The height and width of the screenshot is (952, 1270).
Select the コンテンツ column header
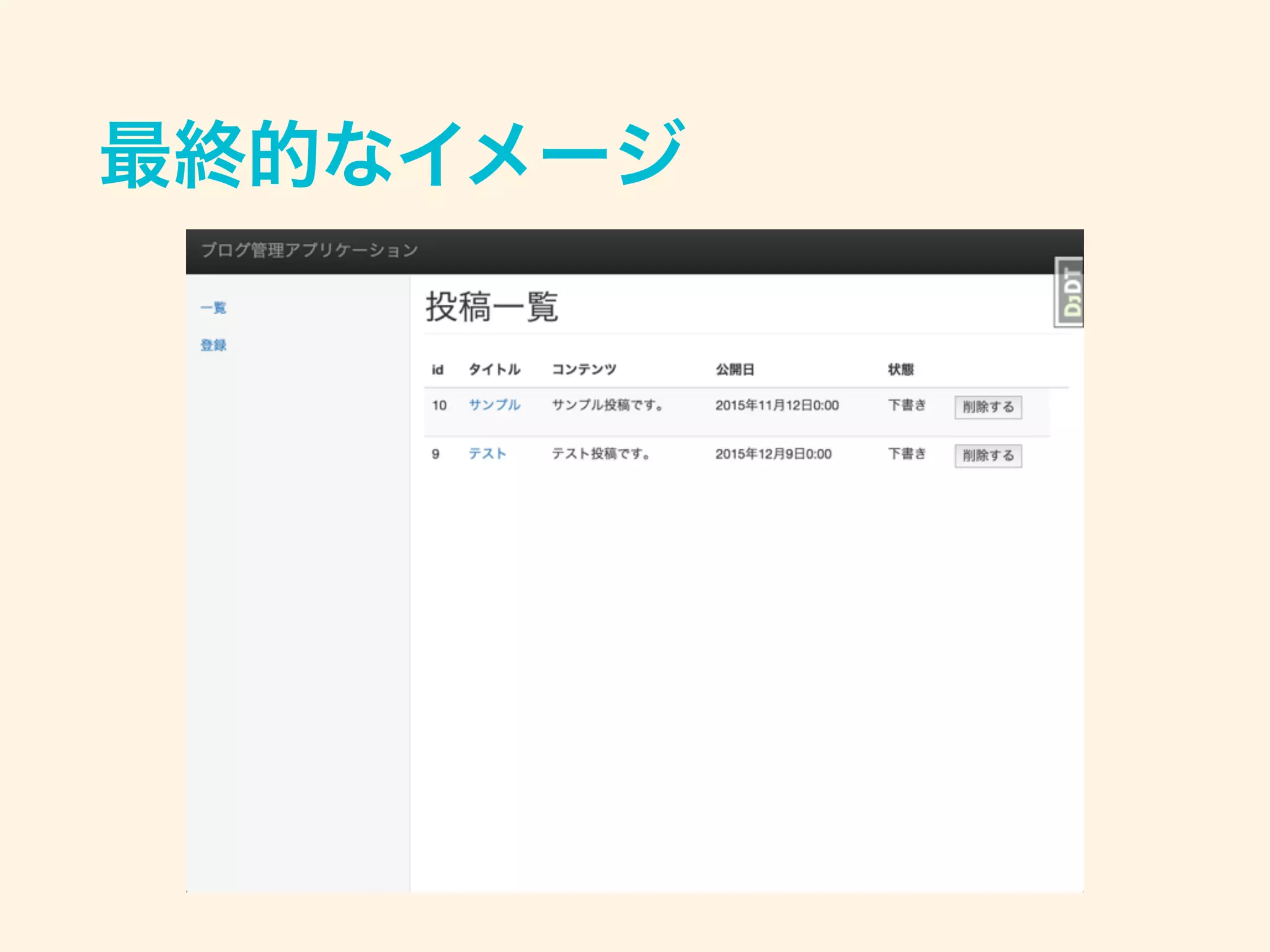(x=584, y=369)
